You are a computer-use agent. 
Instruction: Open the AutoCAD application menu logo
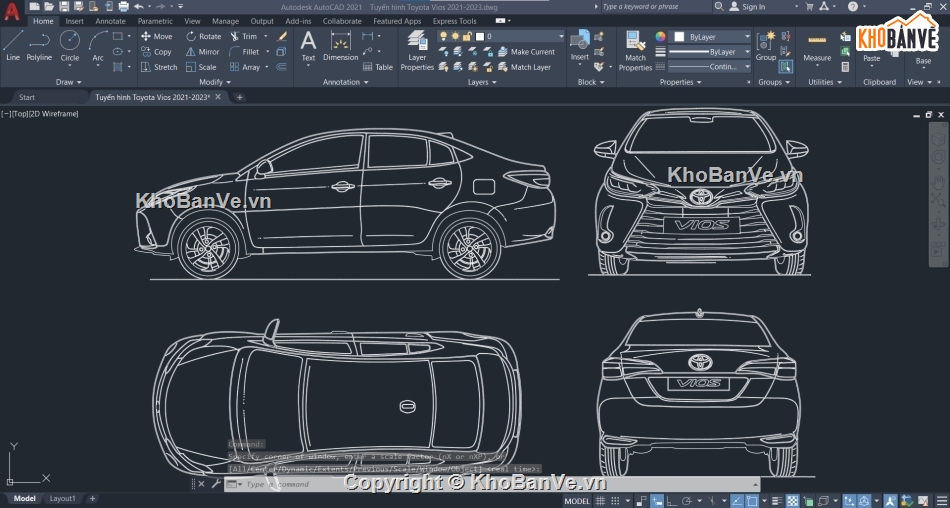point(12,11)
